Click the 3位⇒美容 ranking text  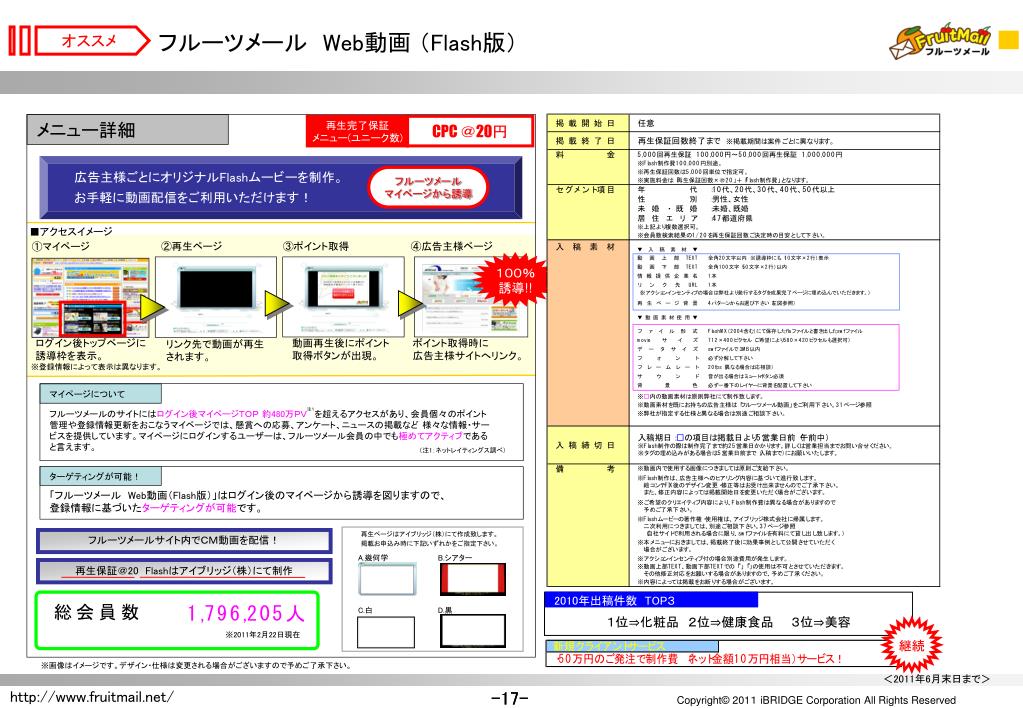pos(821,623)
